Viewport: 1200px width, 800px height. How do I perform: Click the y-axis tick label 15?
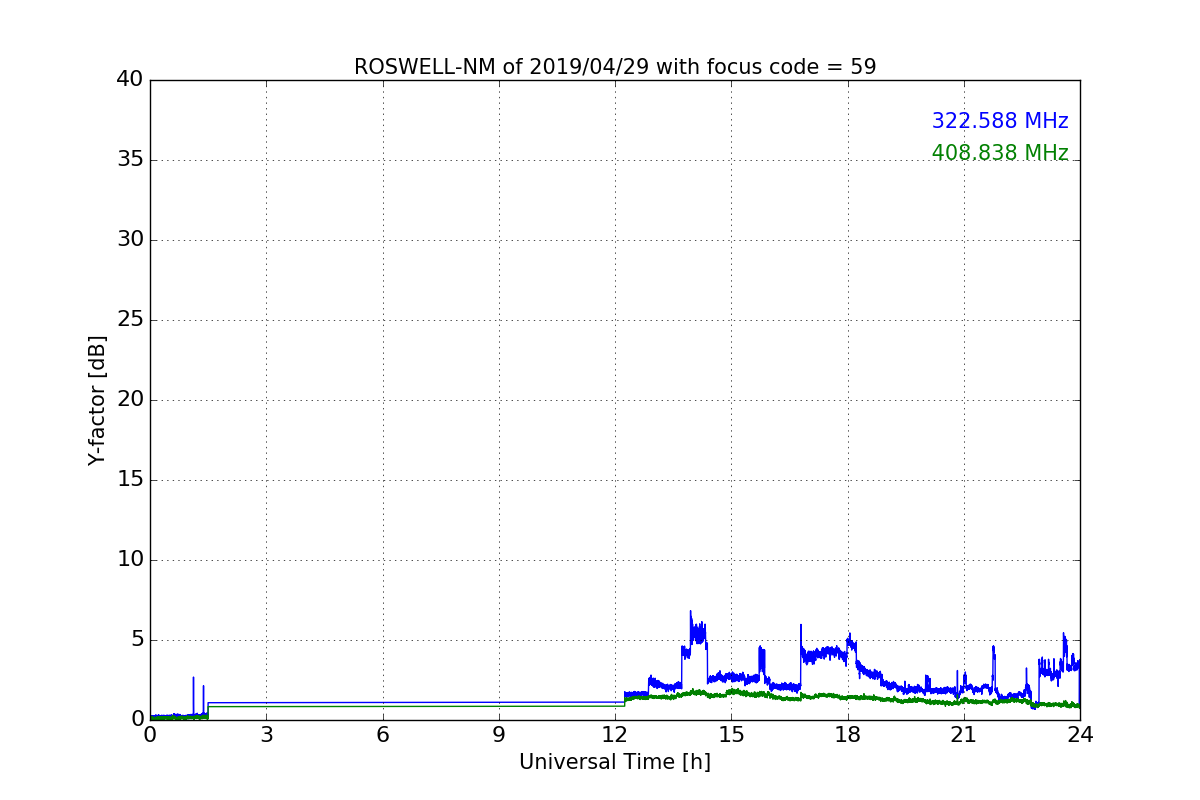tap(130, 480)
